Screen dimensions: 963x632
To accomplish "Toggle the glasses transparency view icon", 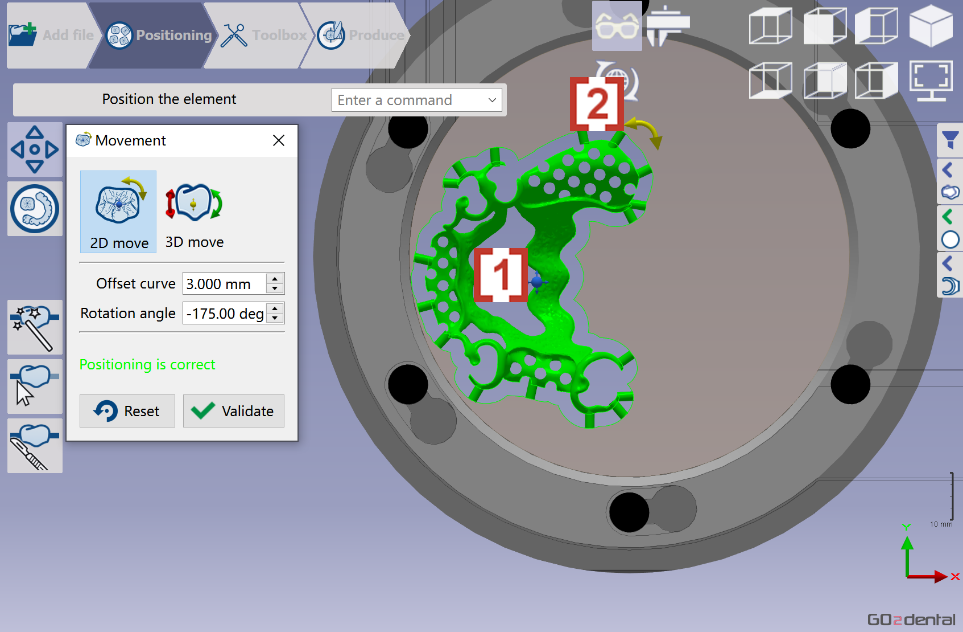I will point(617,26).
